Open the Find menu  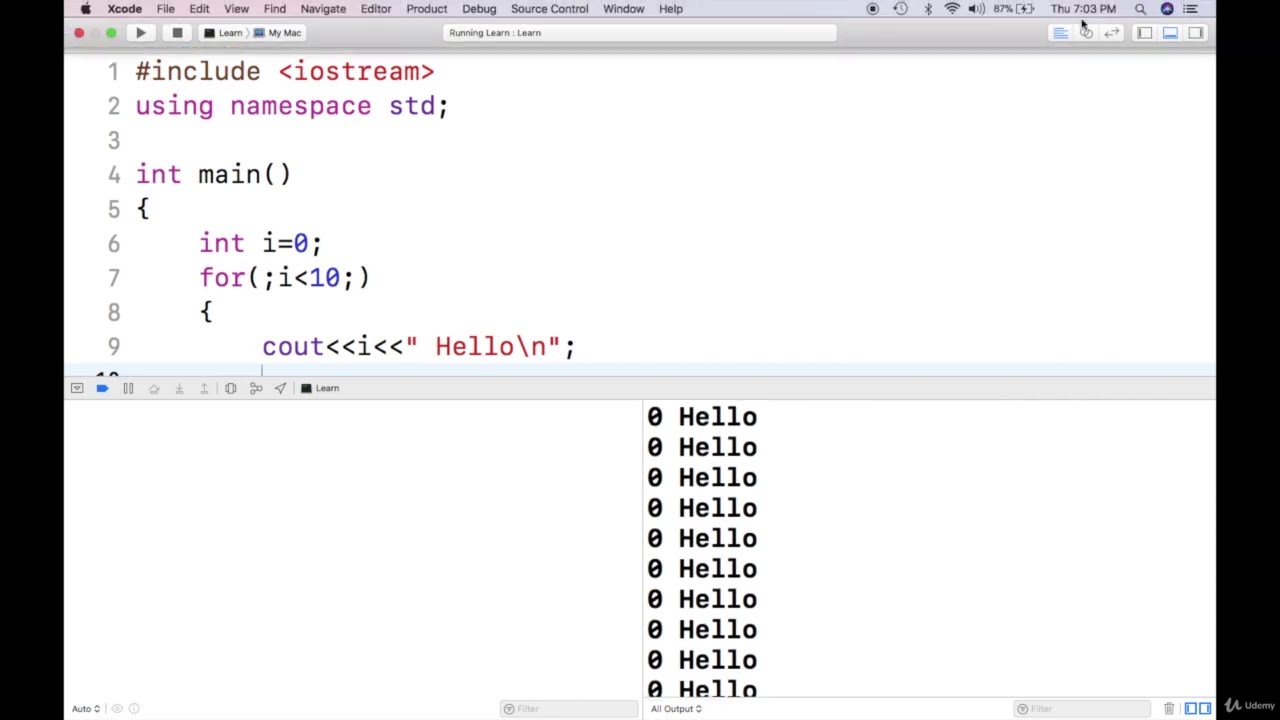[x=275, y=9]
